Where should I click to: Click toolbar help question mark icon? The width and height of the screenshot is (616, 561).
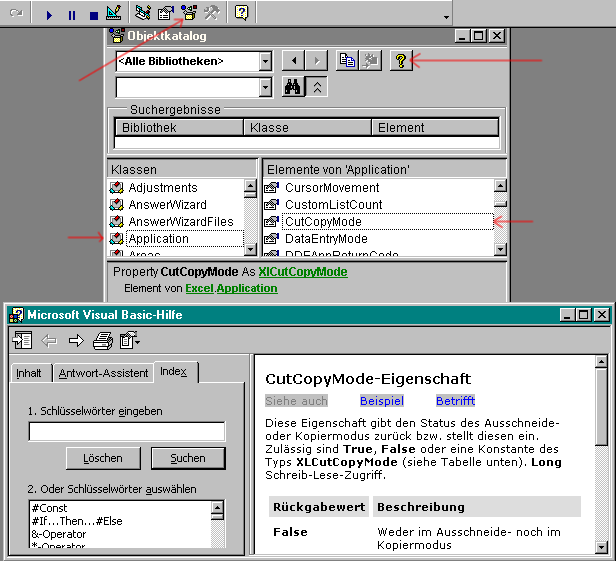241,13
